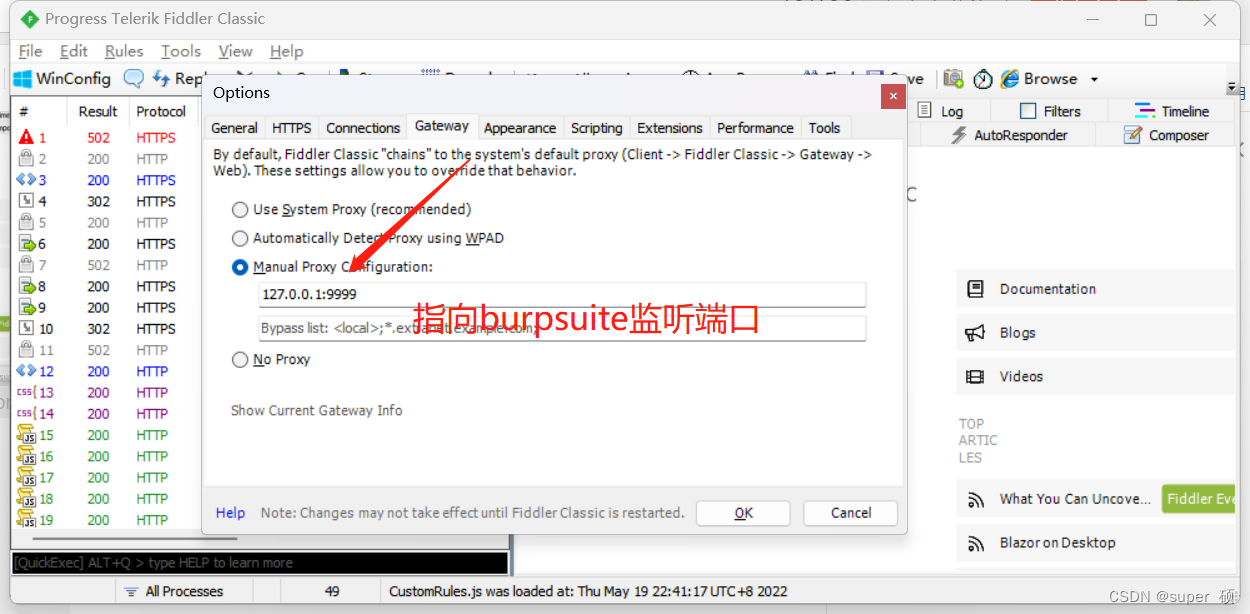Viewport: 1250px width, 614px height.
Task: Open the Rules menu
Action: [x=124, y=51]
